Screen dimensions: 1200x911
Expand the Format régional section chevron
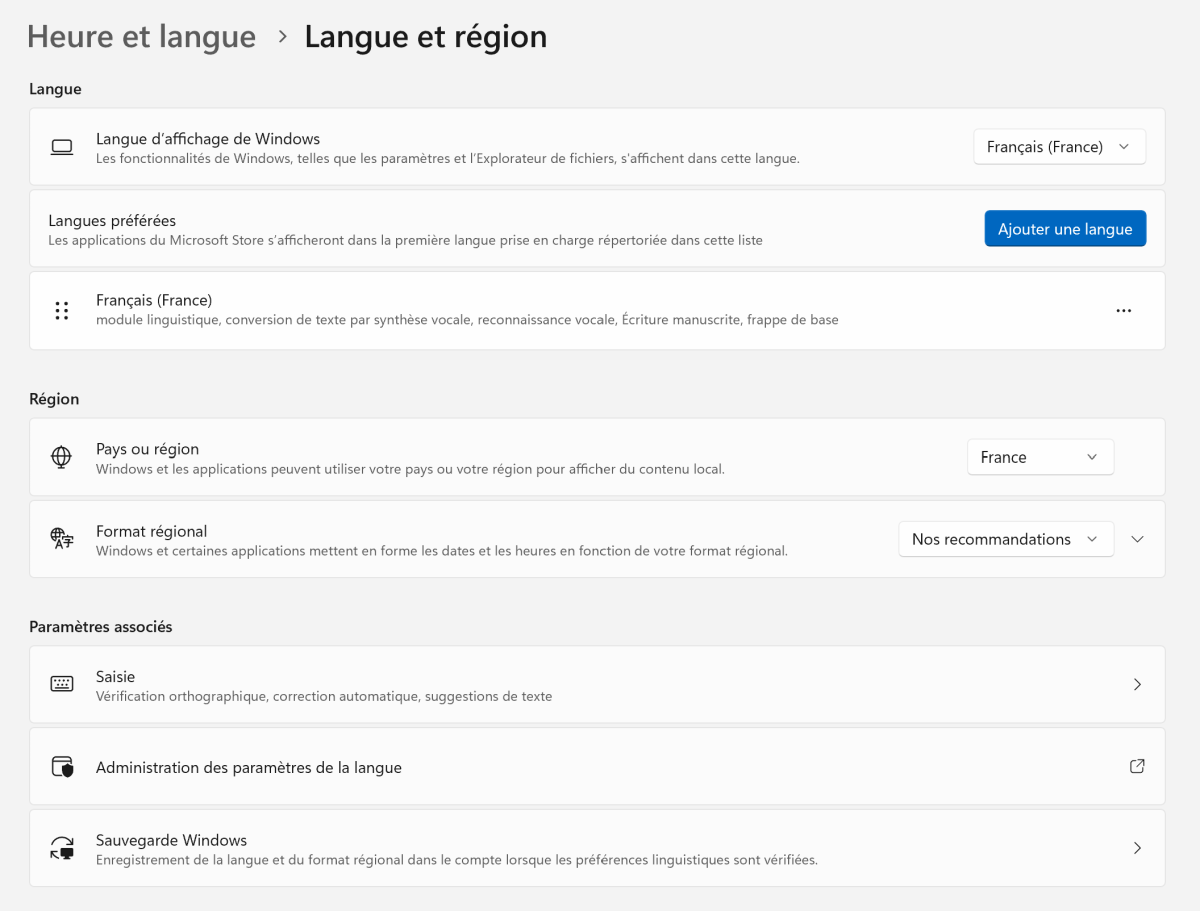point(1137,539)
